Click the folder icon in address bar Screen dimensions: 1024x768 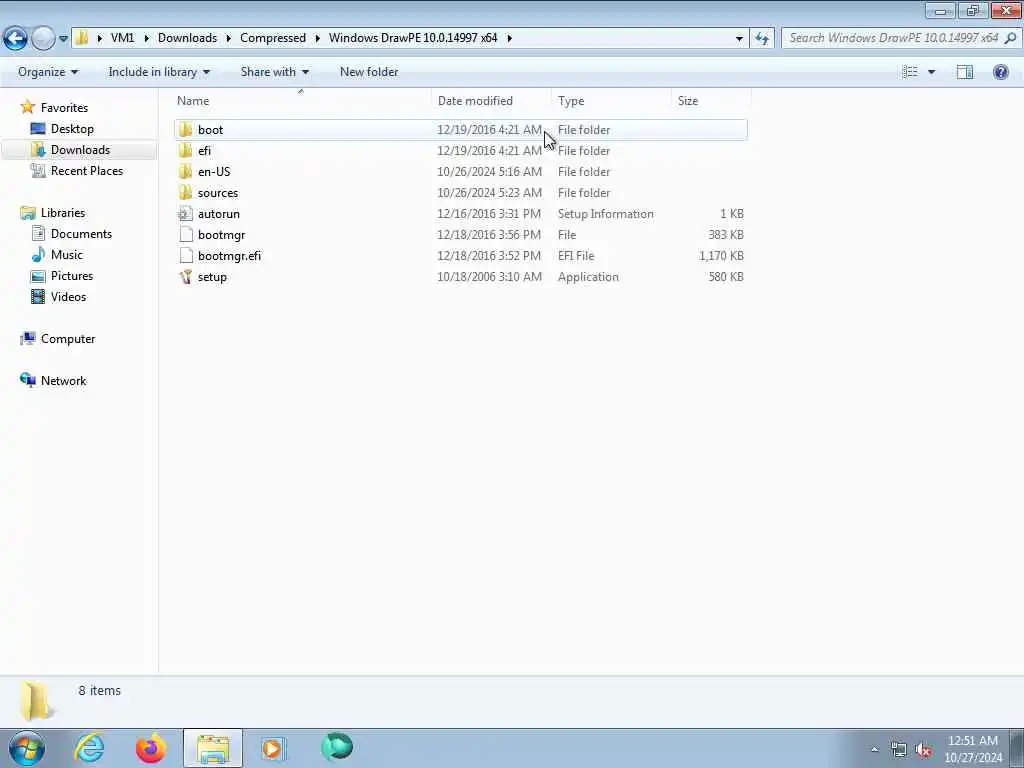pos(82,38)
